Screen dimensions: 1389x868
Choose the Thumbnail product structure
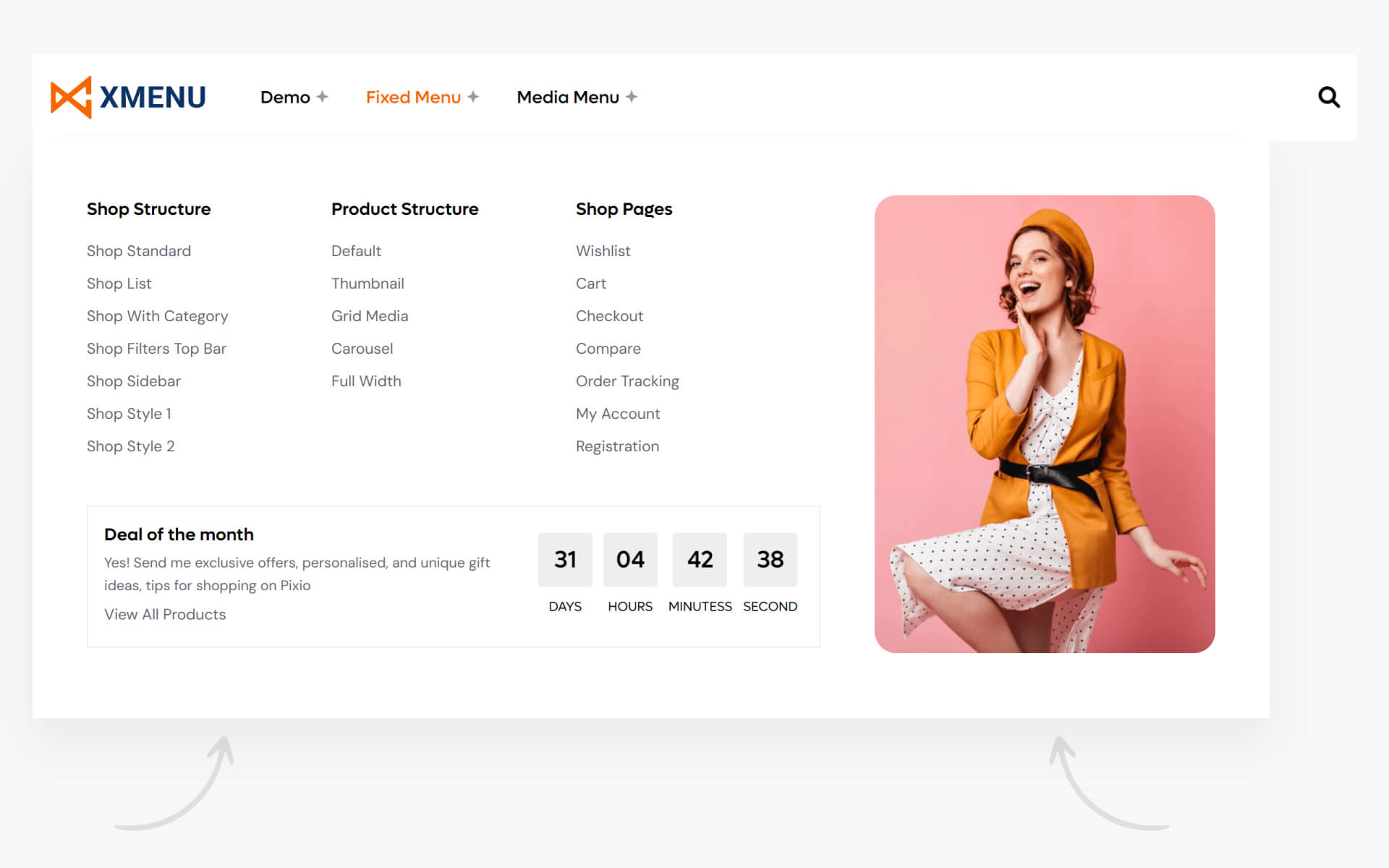click(368, 284)
